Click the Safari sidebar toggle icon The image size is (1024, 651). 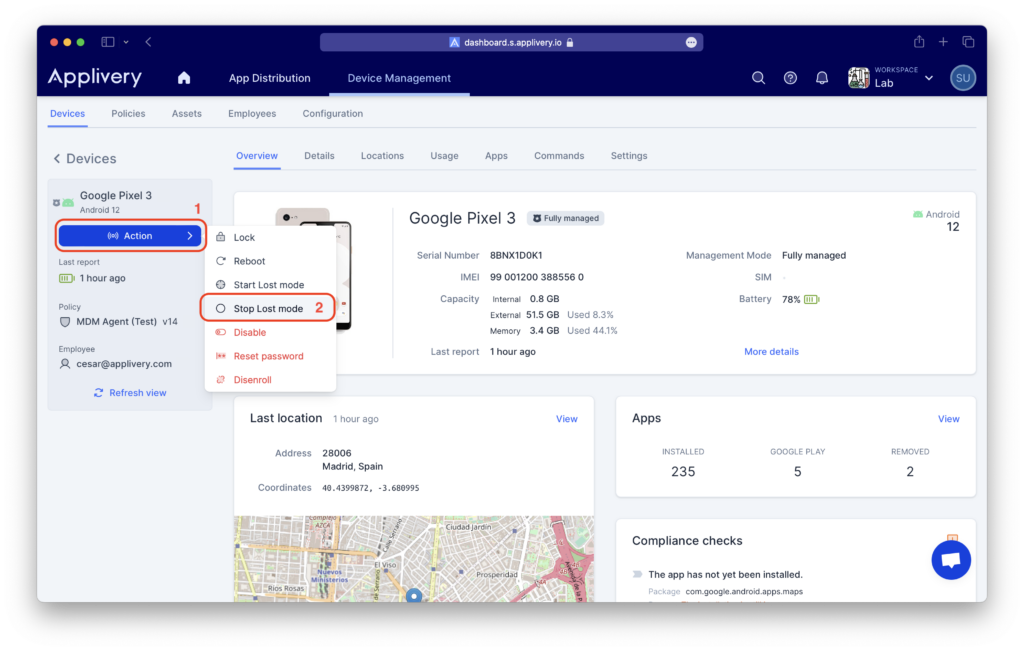[108, 42]
